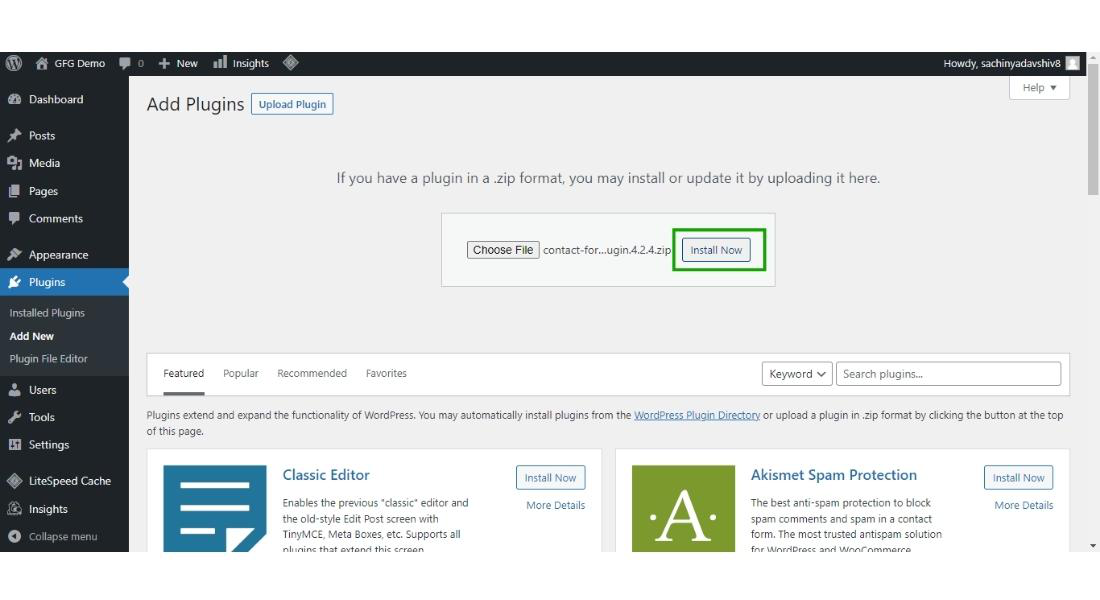This screenshot has height=600, width=1100.
Task: Expand the Help dropdown tab
Action: [1039, 88]
